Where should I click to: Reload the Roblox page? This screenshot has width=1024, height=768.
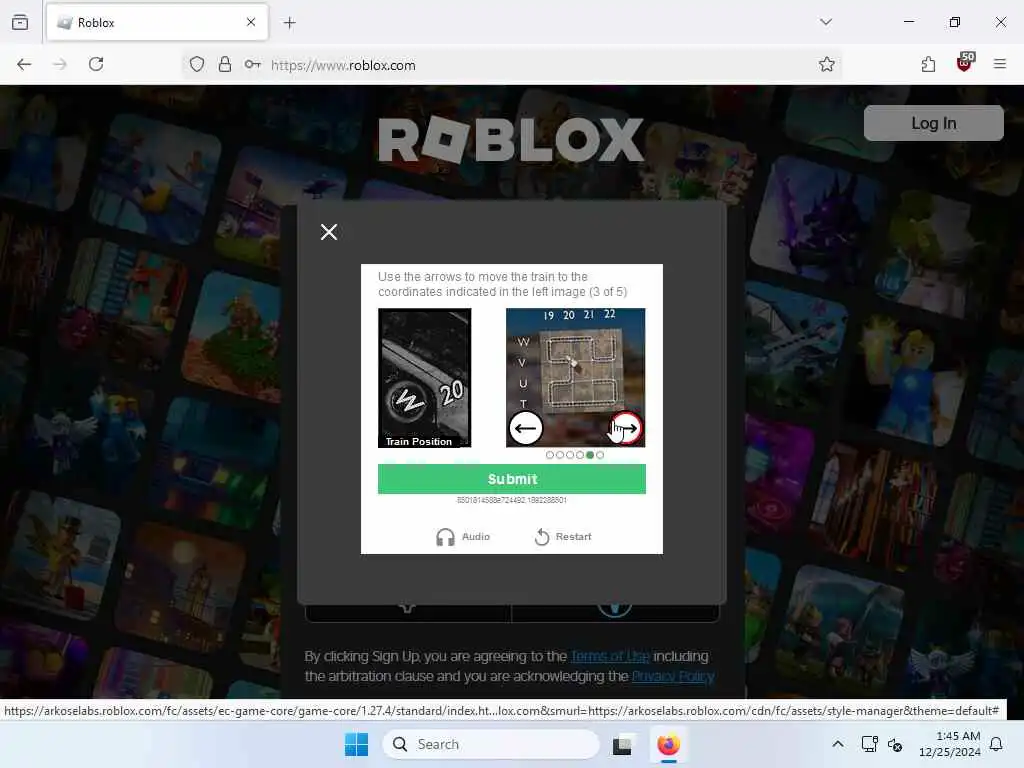coord(96,64)
